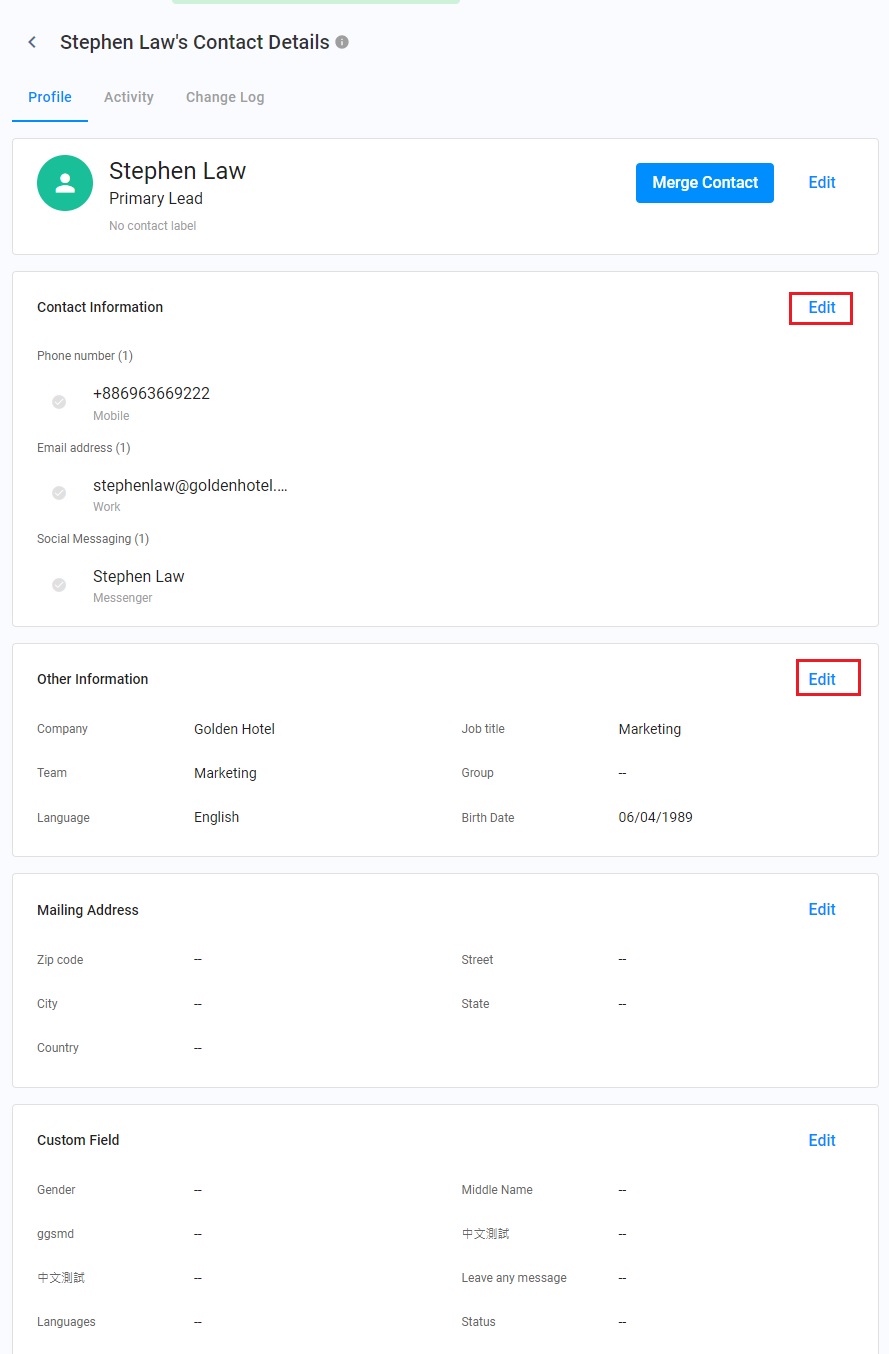Open the Profile tab
The width and height of the screenshot is (889, 1354).
point(50,97)
